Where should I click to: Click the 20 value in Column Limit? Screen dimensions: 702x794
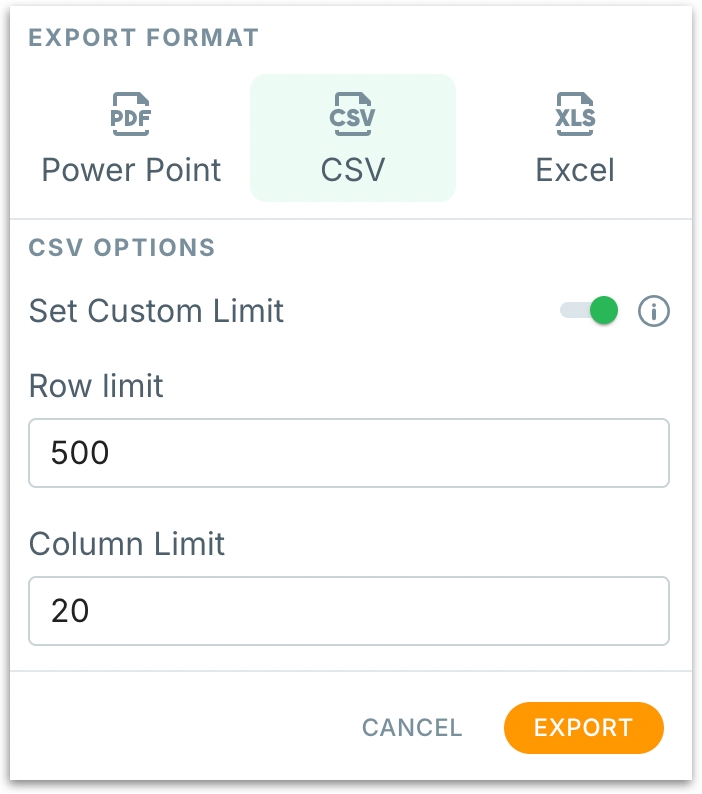71,610
